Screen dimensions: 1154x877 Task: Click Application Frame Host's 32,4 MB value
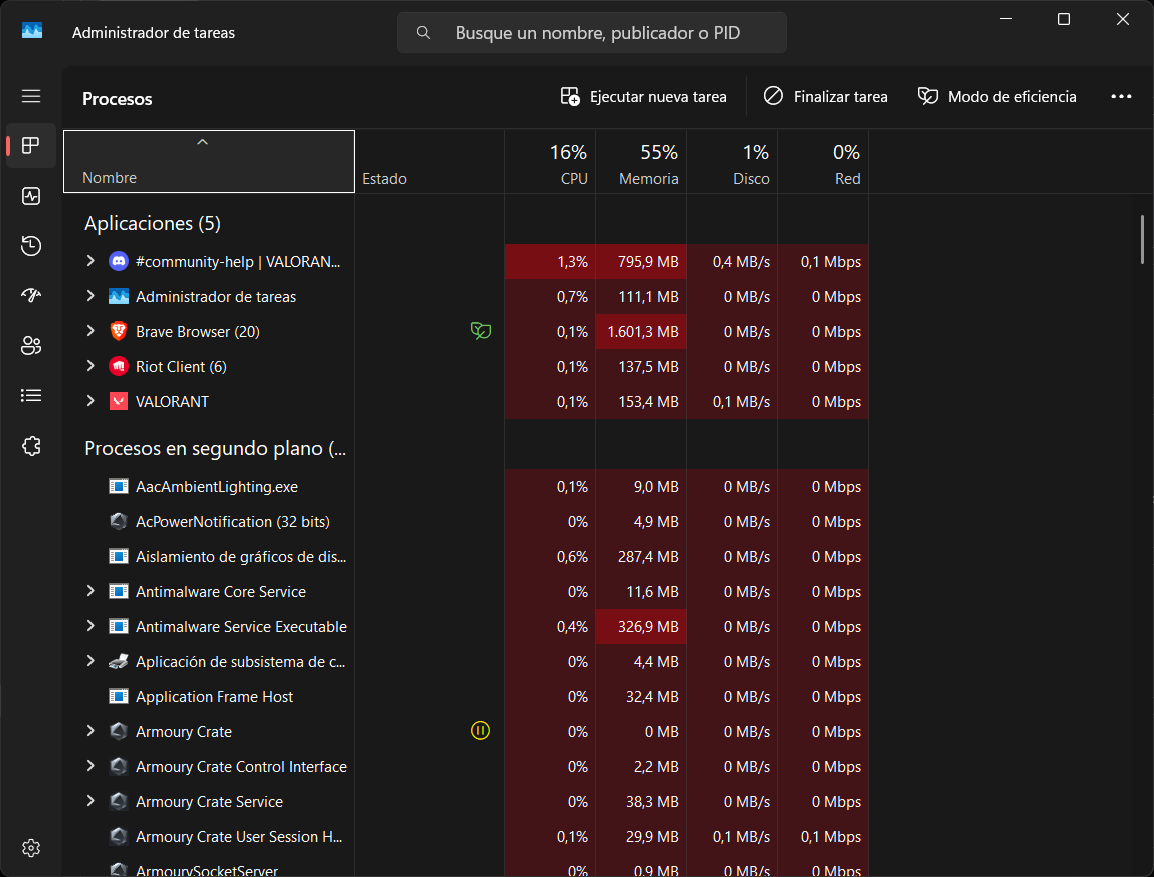[x=652, y=697]
